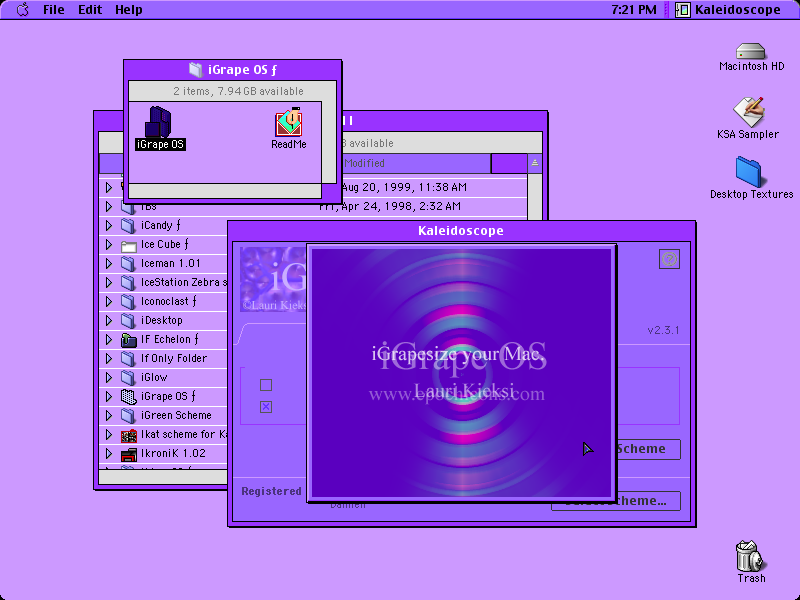Image resolution: width=800 pixels, height=600 pixels.
Task: Select the iCandy ƒ folder icon
Action: [x=128, y=225]
